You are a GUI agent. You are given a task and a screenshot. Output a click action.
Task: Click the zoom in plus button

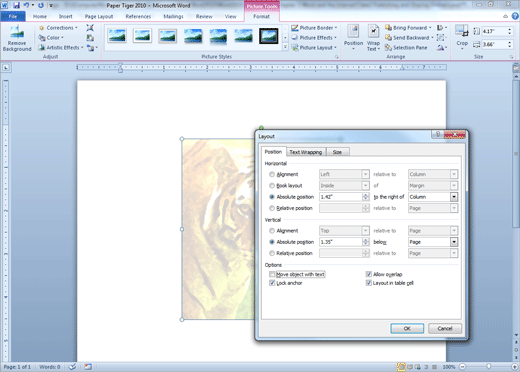point(515,367)
